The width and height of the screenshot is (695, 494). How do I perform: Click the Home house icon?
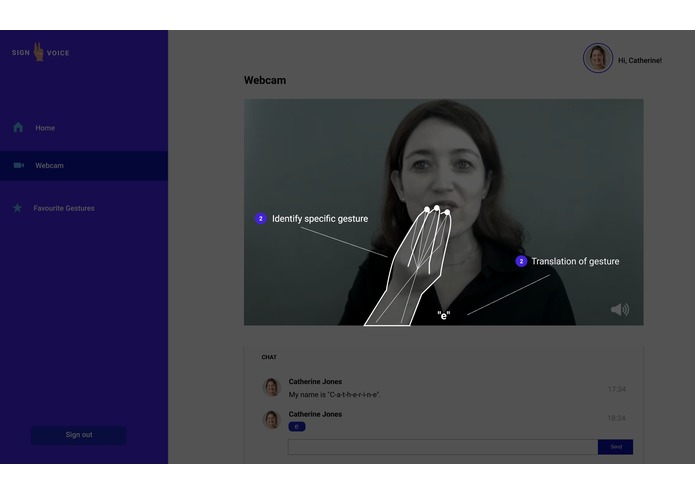pyautogui.click(x=18, y=128)
